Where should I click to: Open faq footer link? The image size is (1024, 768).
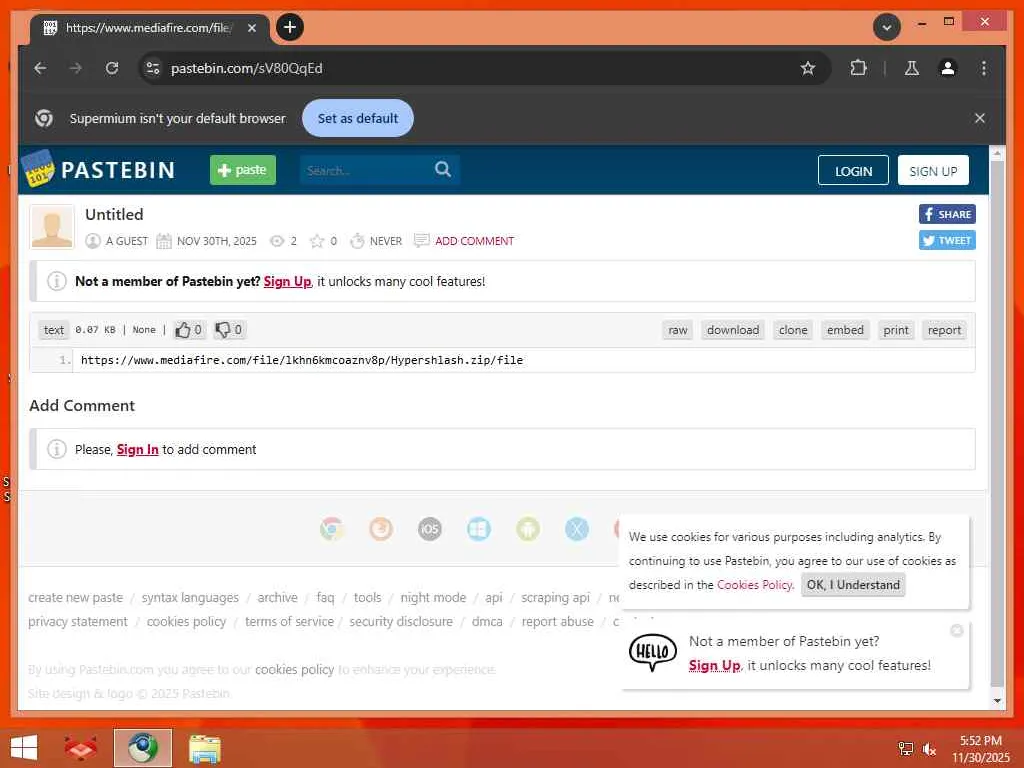point(325,598)
